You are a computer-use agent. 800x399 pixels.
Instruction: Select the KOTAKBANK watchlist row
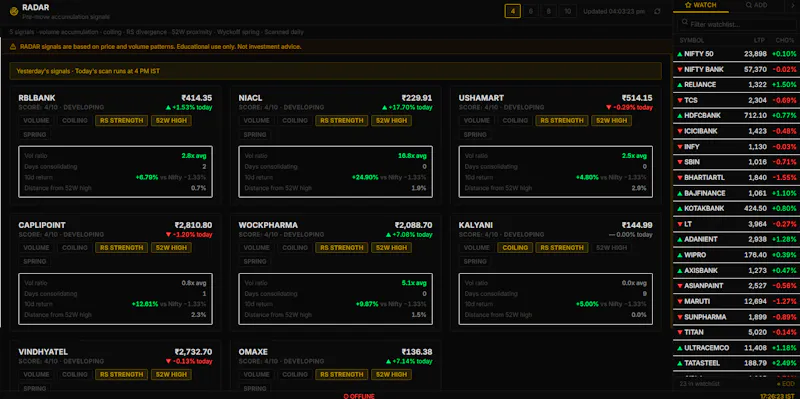pos(737,209)
